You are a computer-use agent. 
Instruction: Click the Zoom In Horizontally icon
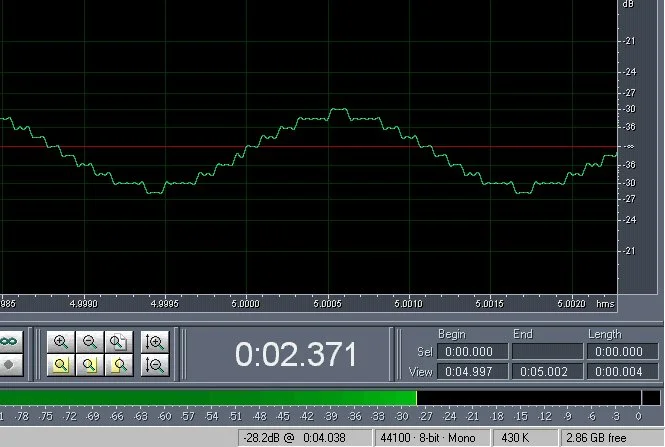61,342
